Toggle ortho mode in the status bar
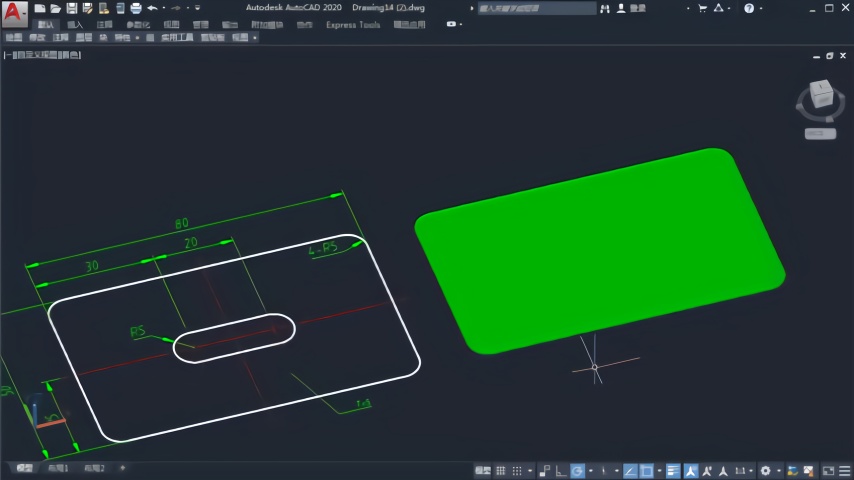 point(560,471)
